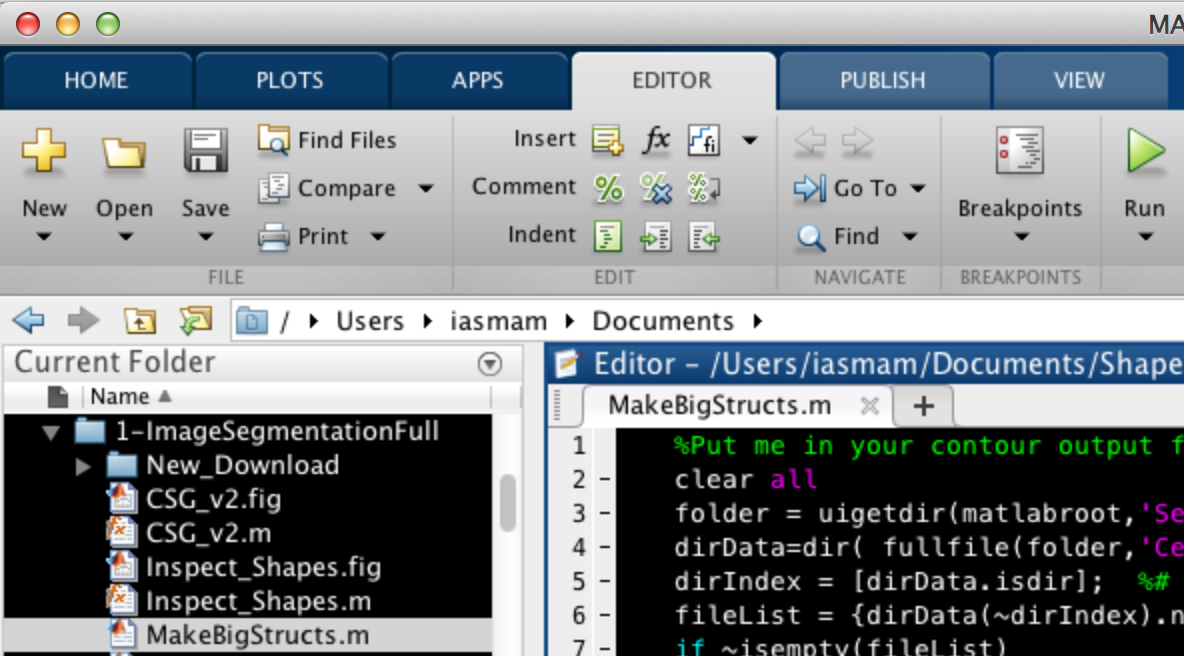Image resolution: width=1184 pixels, height=656 pixels.
Task: Click the Print button
Action: (x=304, y=236)
